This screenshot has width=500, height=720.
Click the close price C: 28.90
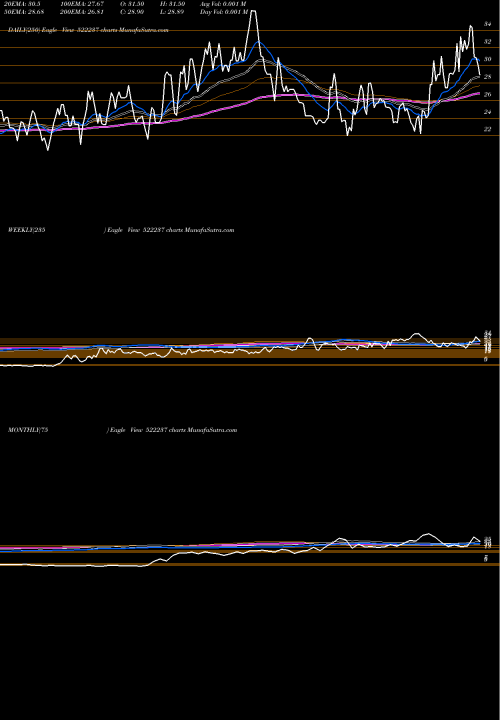(134, 11)
